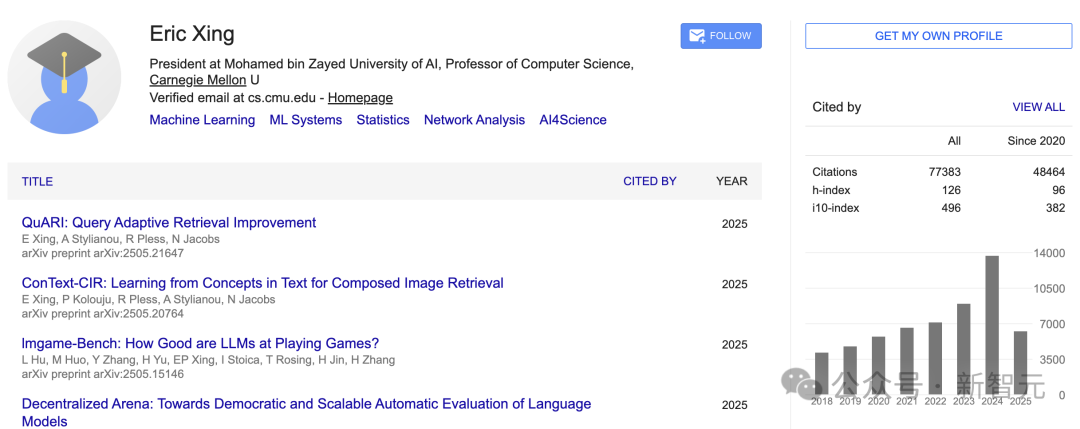The width and height of the screenshot is (1080, 429).
Task: Open the ConText-CIR paper entry
Action: [x=262, y=283]
